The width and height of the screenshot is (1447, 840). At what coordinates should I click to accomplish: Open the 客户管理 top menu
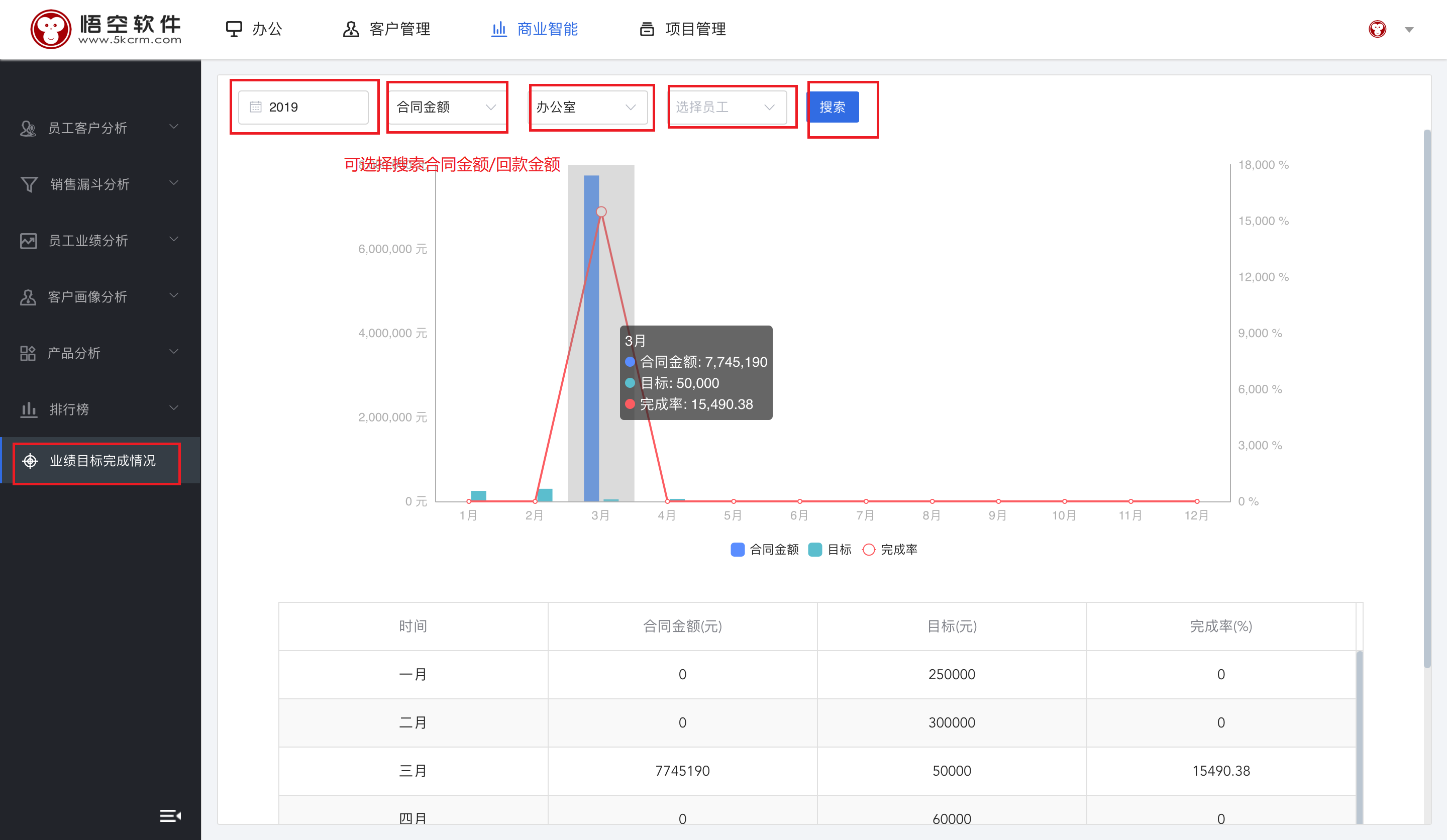click(x=386, y=29)
